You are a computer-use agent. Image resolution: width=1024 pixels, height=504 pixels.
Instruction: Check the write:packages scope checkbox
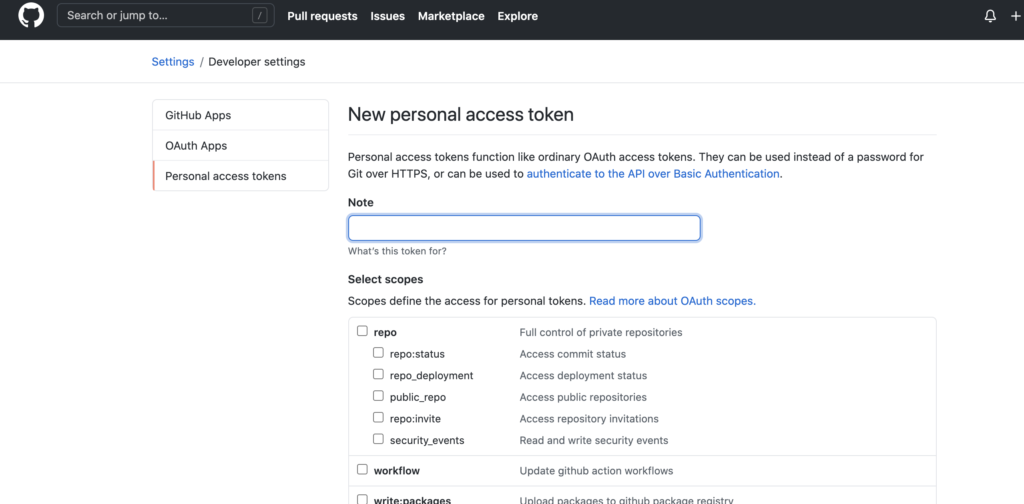[x=362, y=499]
